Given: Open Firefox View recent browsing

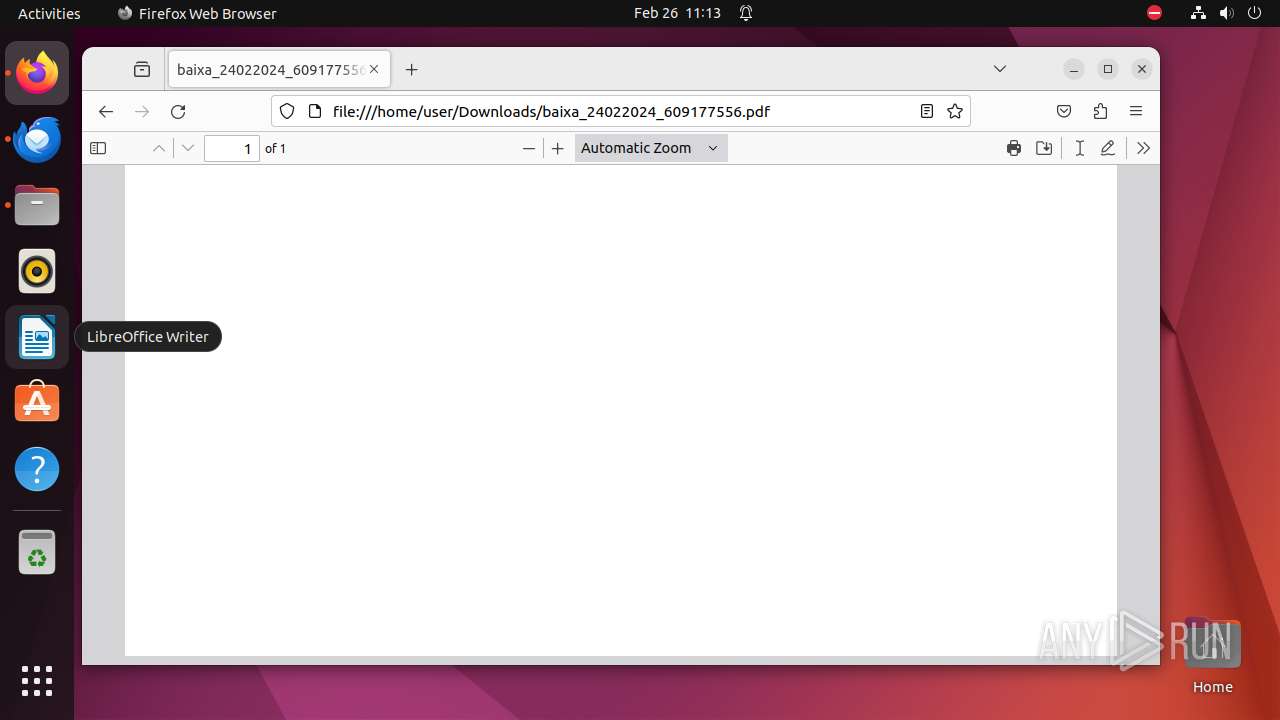Looking at the screenshot, I should 142,69.
